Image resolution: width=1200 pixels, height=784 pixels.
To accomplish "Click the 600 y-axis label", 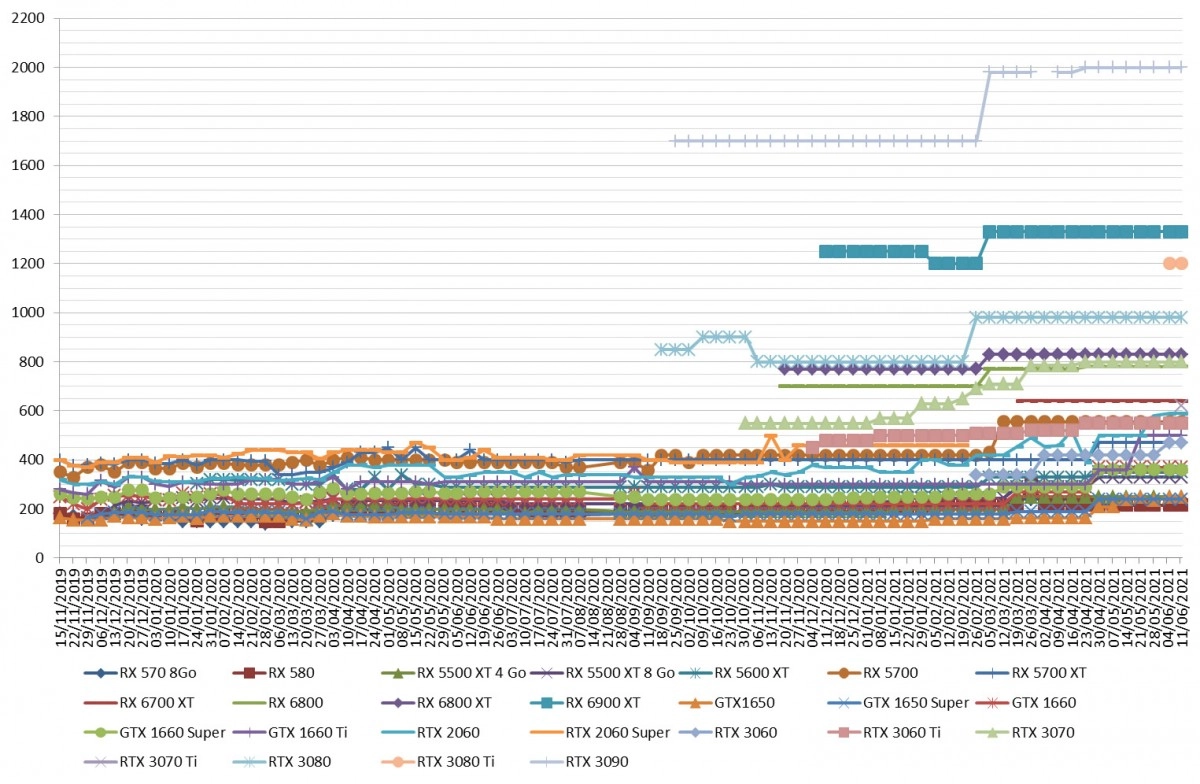I will pyautogui.click(x=33, y=410).
